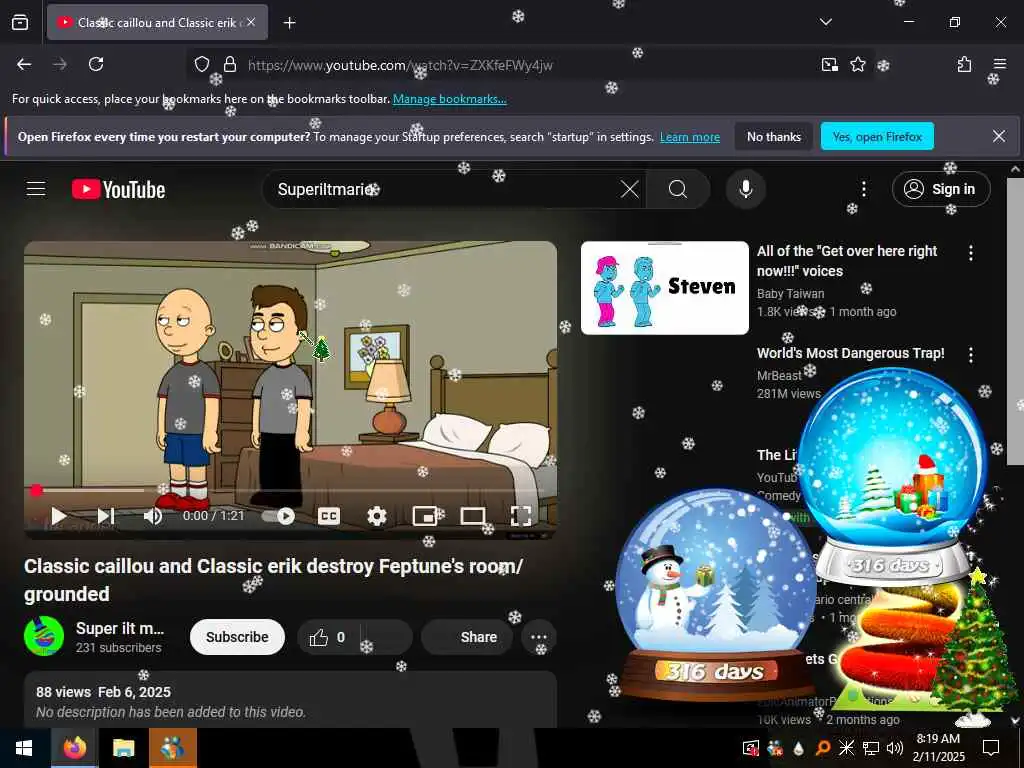Subscribe to the Super ilt channel
Viewport: 1024px width, 768px height.
[237, 637]
